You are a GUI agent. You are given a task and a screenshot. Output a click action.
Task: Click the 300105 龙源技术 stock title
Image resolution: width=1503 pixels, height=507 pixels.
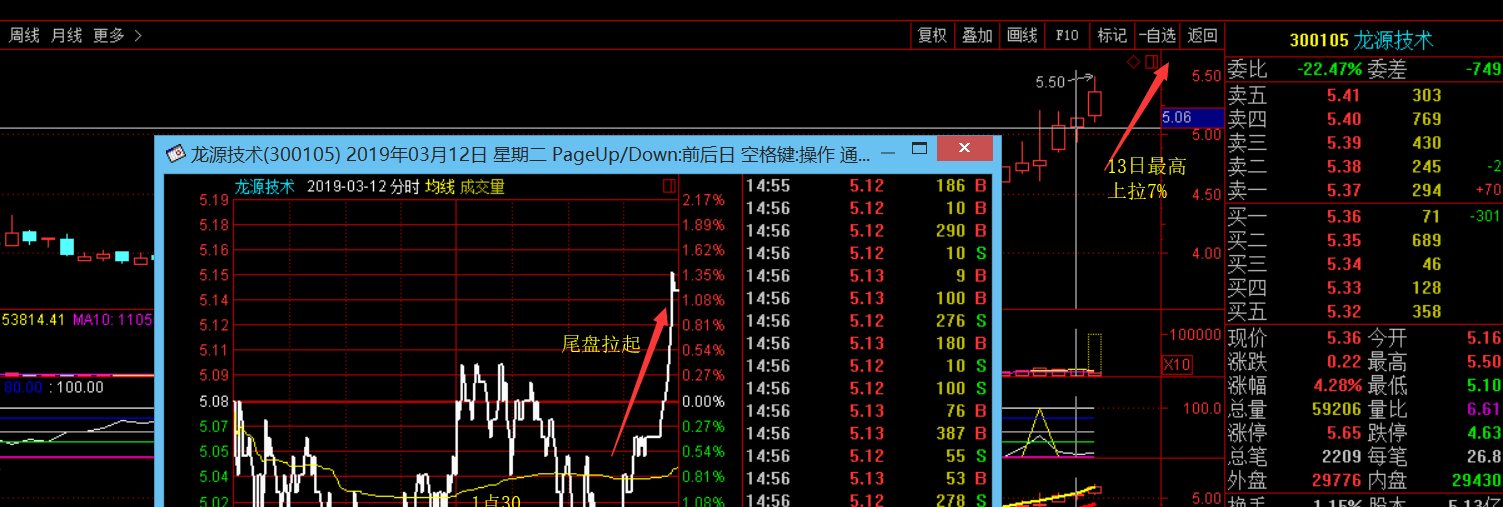1361,40
